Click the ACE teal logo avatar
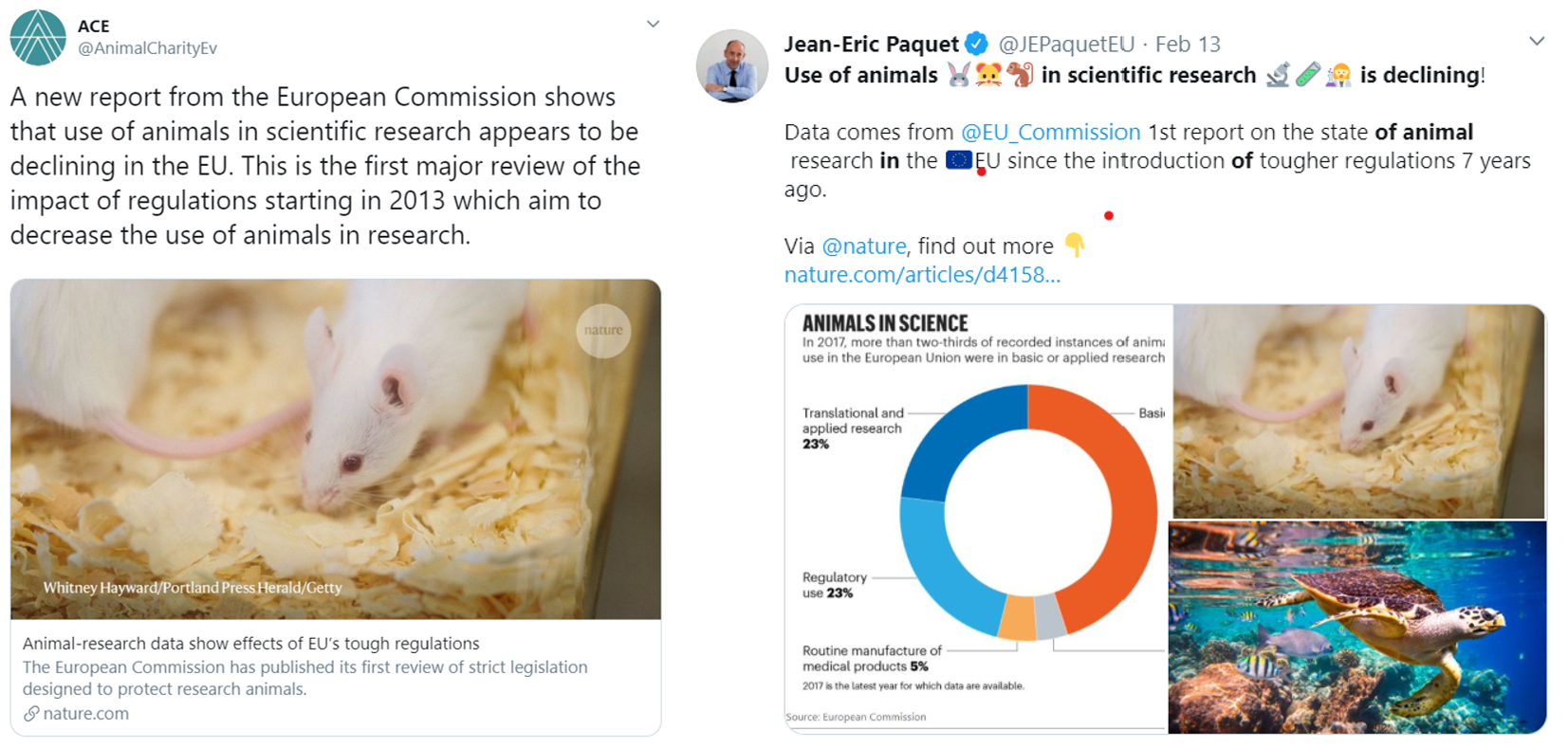The width and height of the screenshot is (1568, 748). click(38, 38)
